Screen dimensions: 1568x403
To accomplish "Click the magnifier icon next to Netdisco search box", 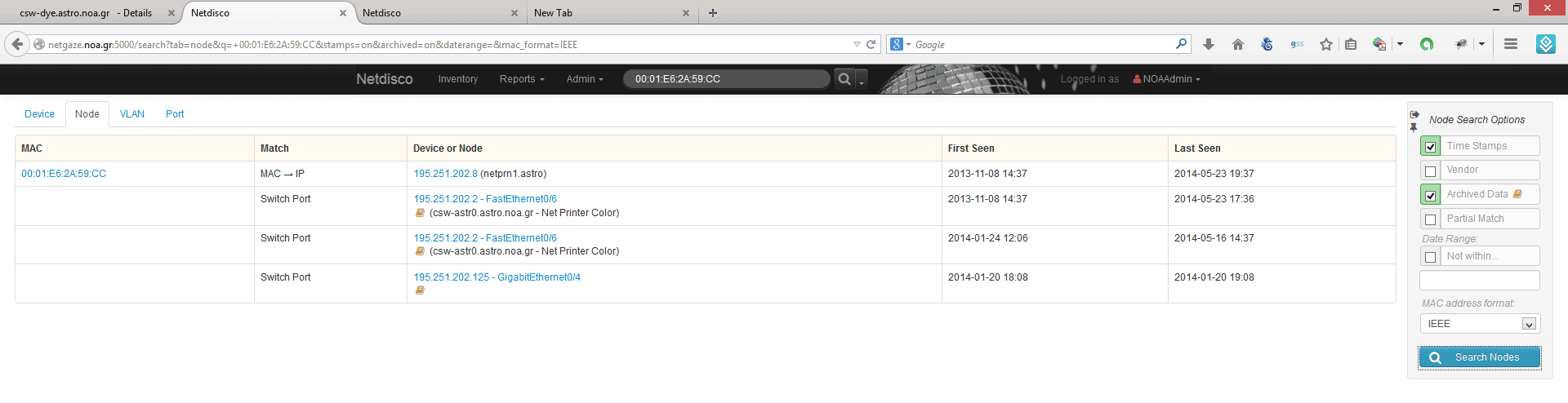I will (x=844, y=79).
